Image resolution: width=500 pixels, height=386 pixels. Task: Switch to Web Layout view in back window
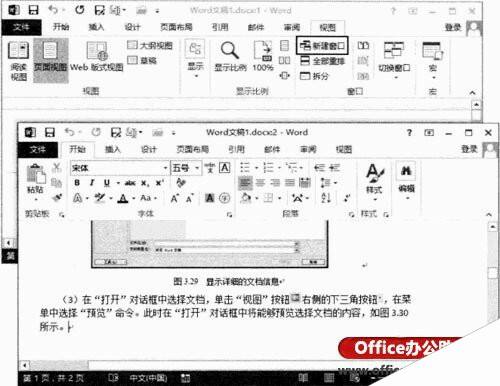click(97, 57)
